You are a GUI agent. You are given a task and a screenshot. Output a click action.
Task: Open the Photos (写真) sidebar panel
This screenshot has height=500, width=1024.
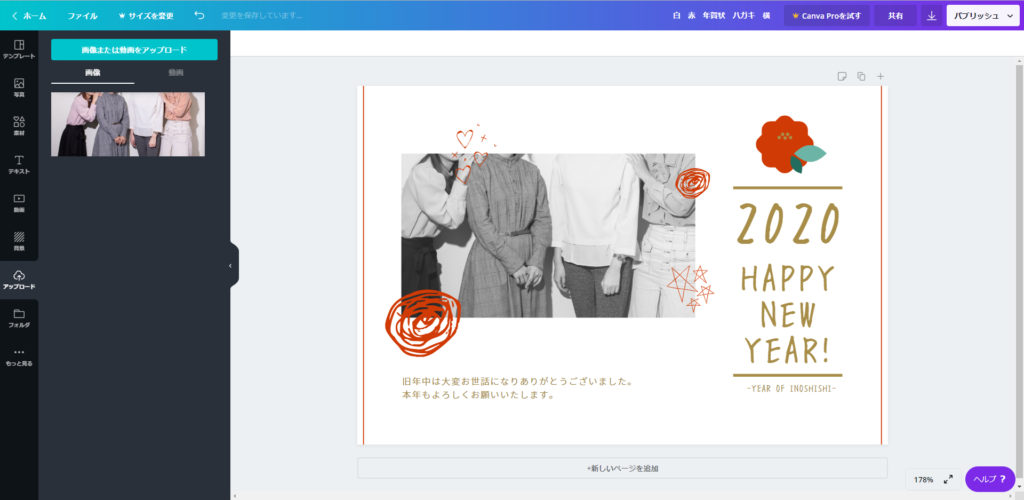click(x=19, y=87)
